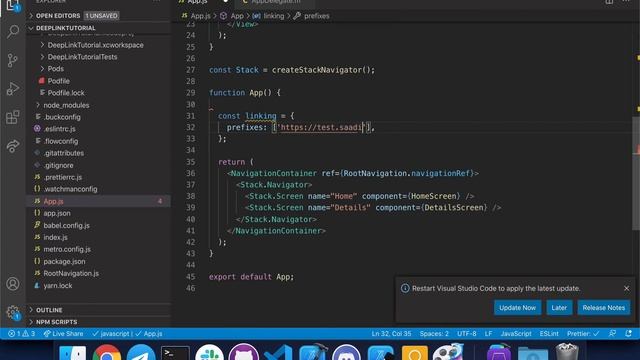Place cursor at export default App line
Screen dimensions: 640x360
251,276
